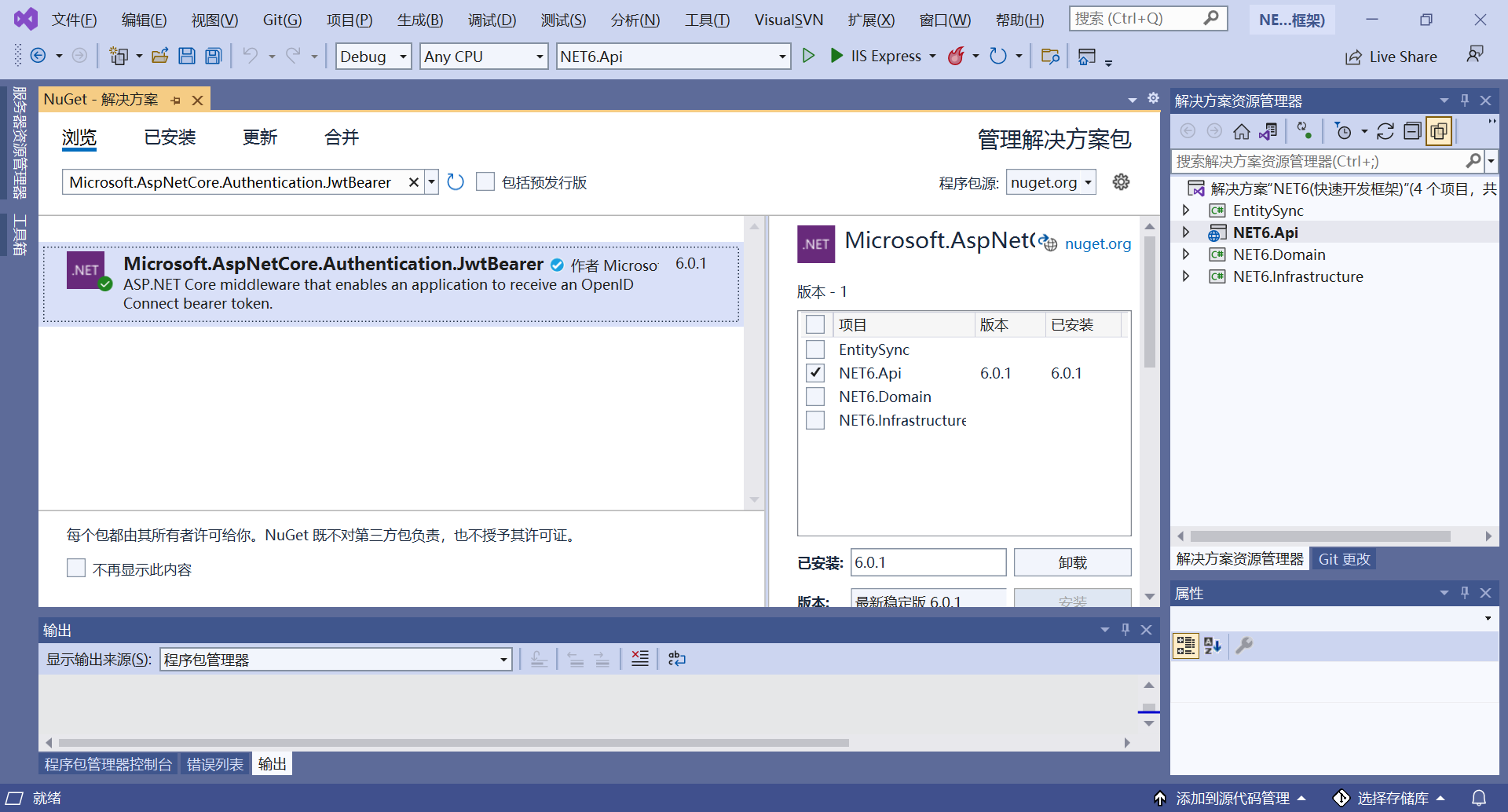
Task: Open the nuget.org link for the package
Action: 1097,243
